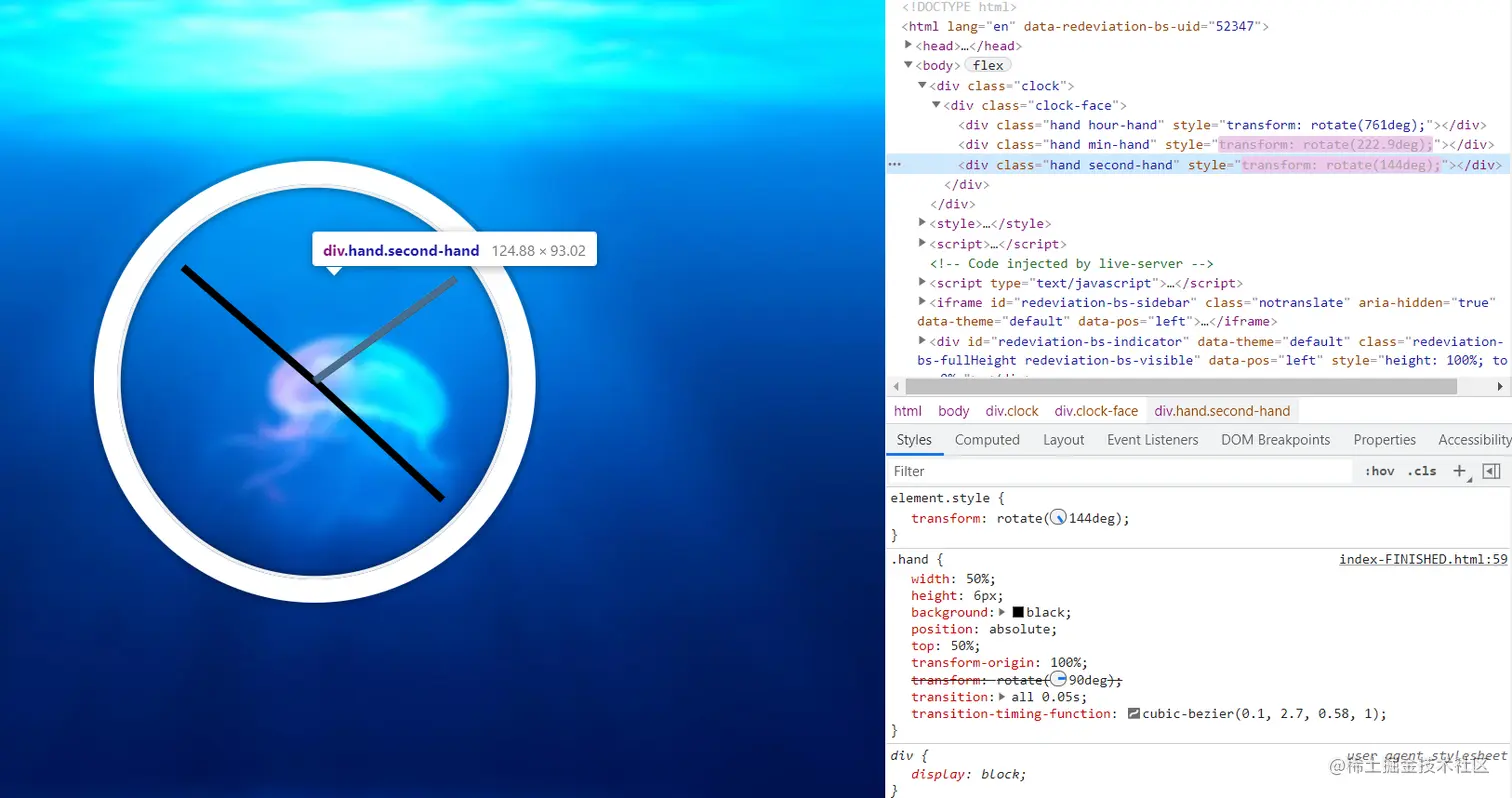Click the thin grey second hand on clock

(385, 330)
